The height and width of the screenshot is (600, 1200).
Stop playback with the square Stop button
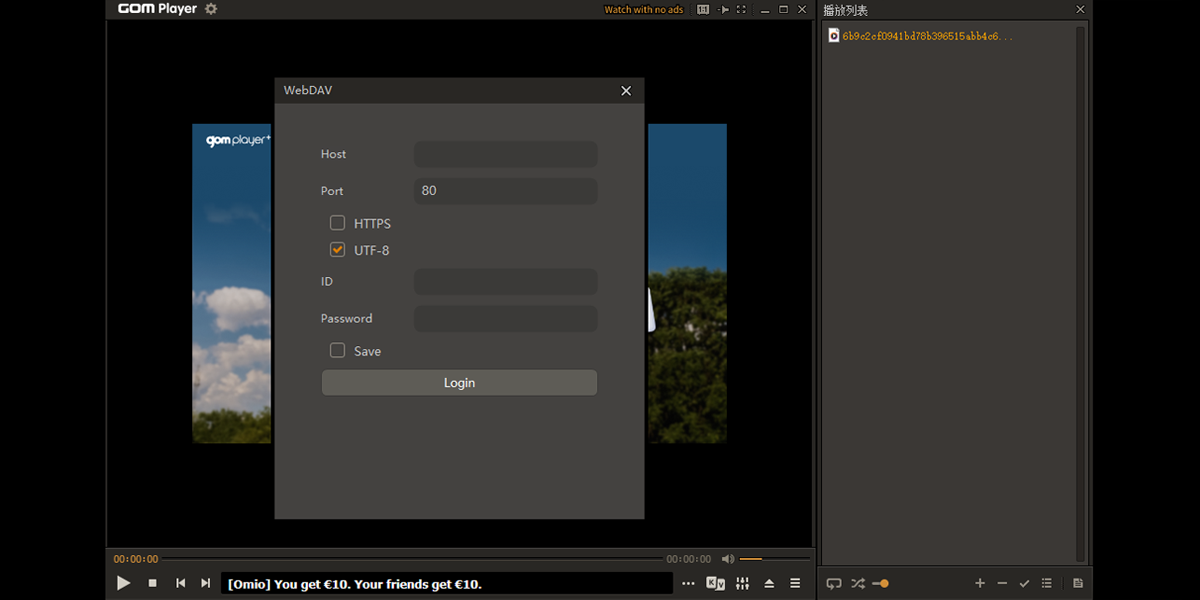tap(153, 583)
